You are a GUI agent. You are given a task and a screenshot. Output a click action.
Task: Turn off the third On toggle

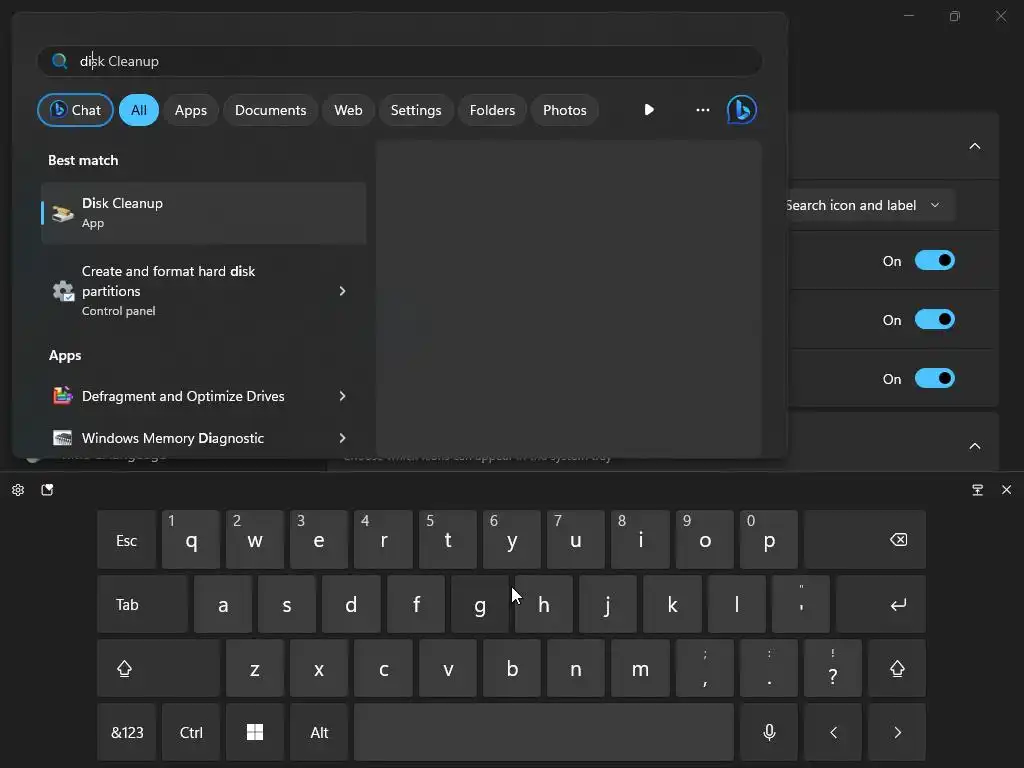coord(935,378)
